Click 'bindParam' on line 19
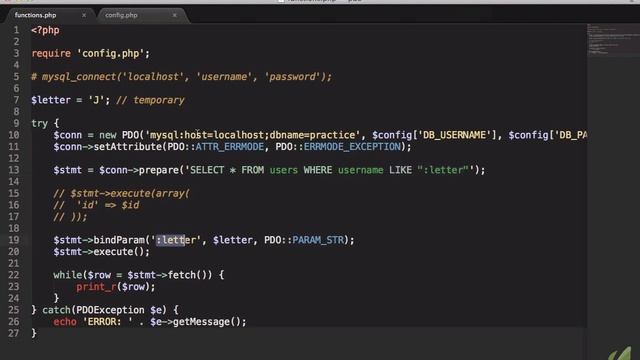 pyautogui.click(x=119, y=240)
